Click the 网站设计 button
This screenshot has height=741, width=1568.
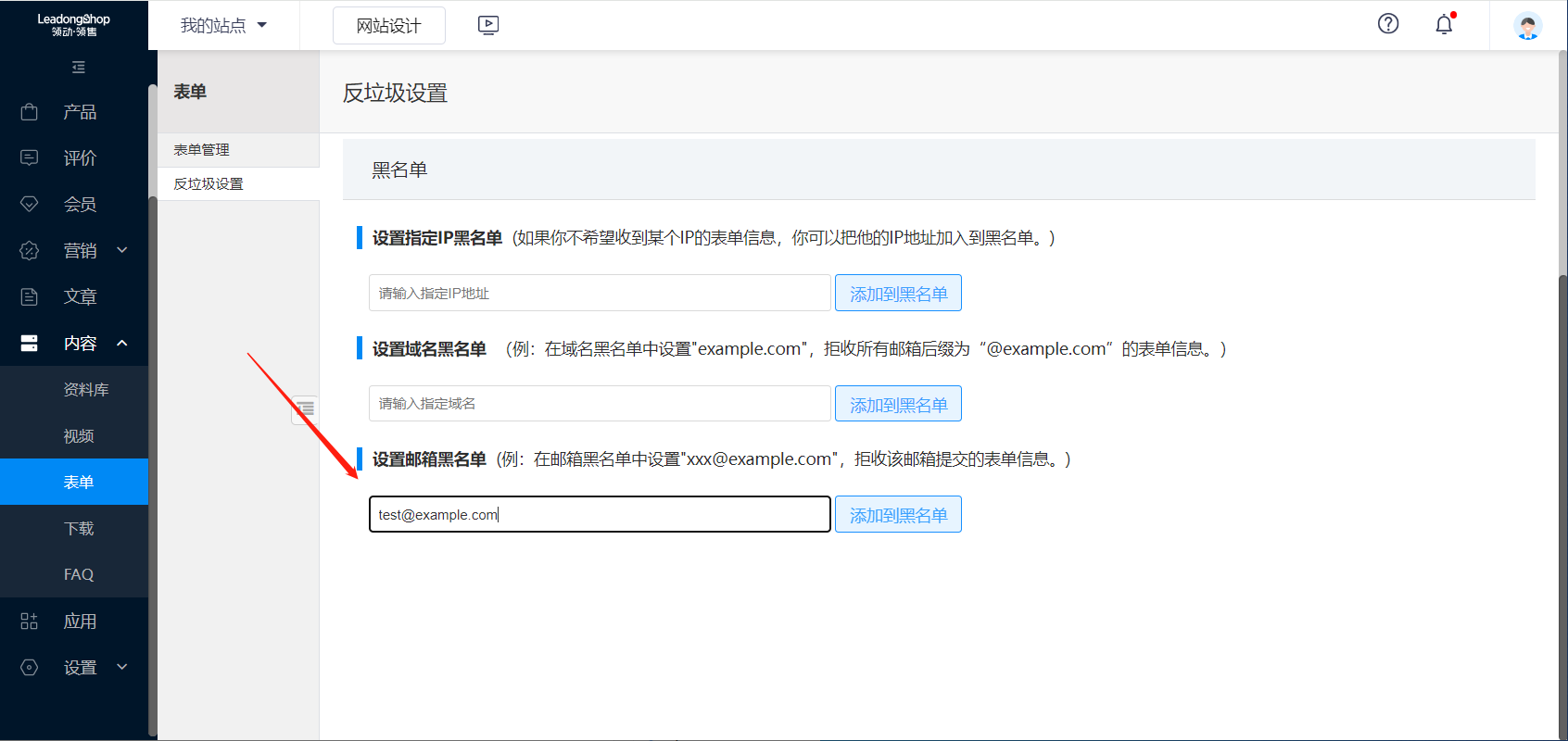388,26
